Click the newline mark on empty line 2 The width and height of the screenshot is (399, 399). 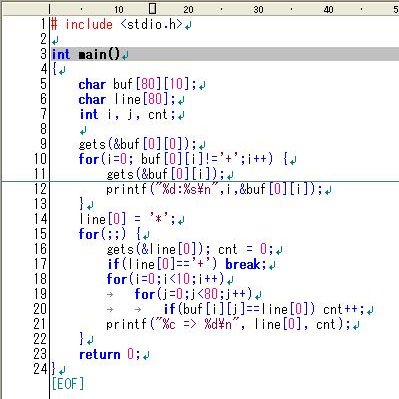55,41
